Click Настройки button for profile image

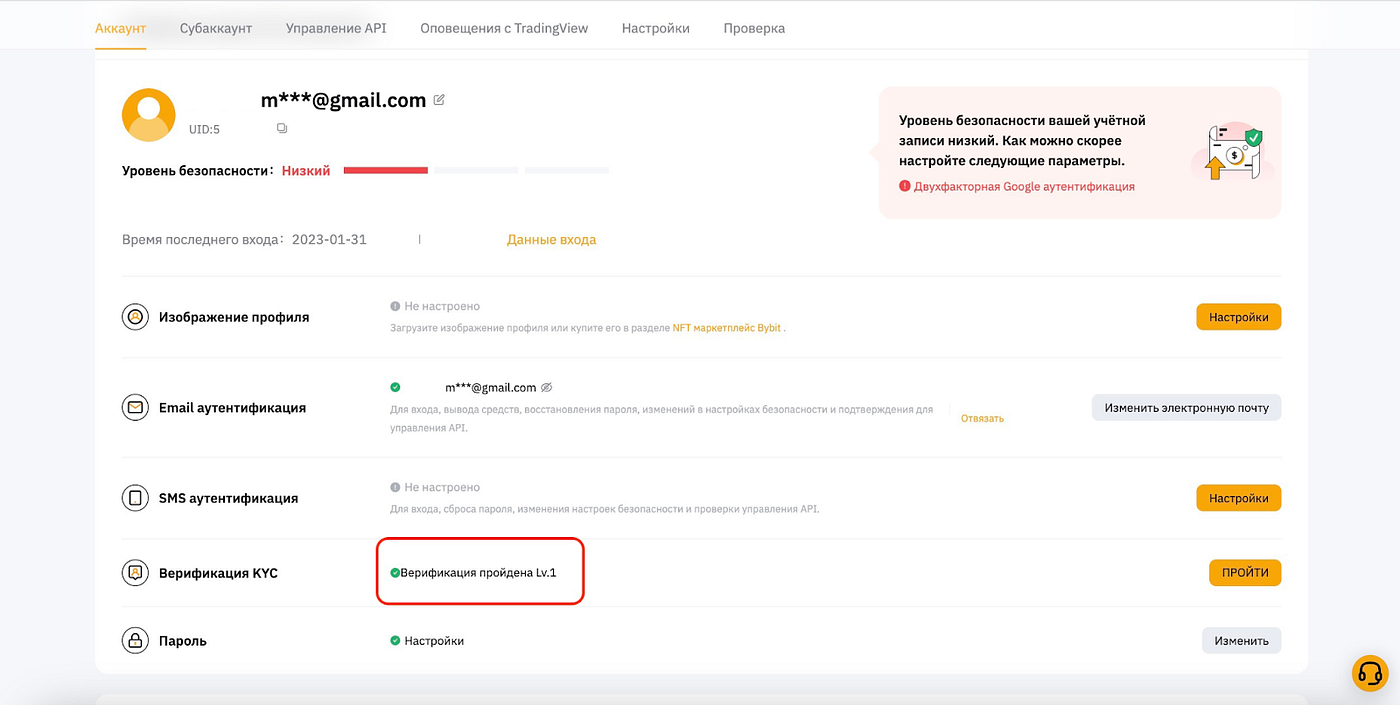click(1239, 317)
